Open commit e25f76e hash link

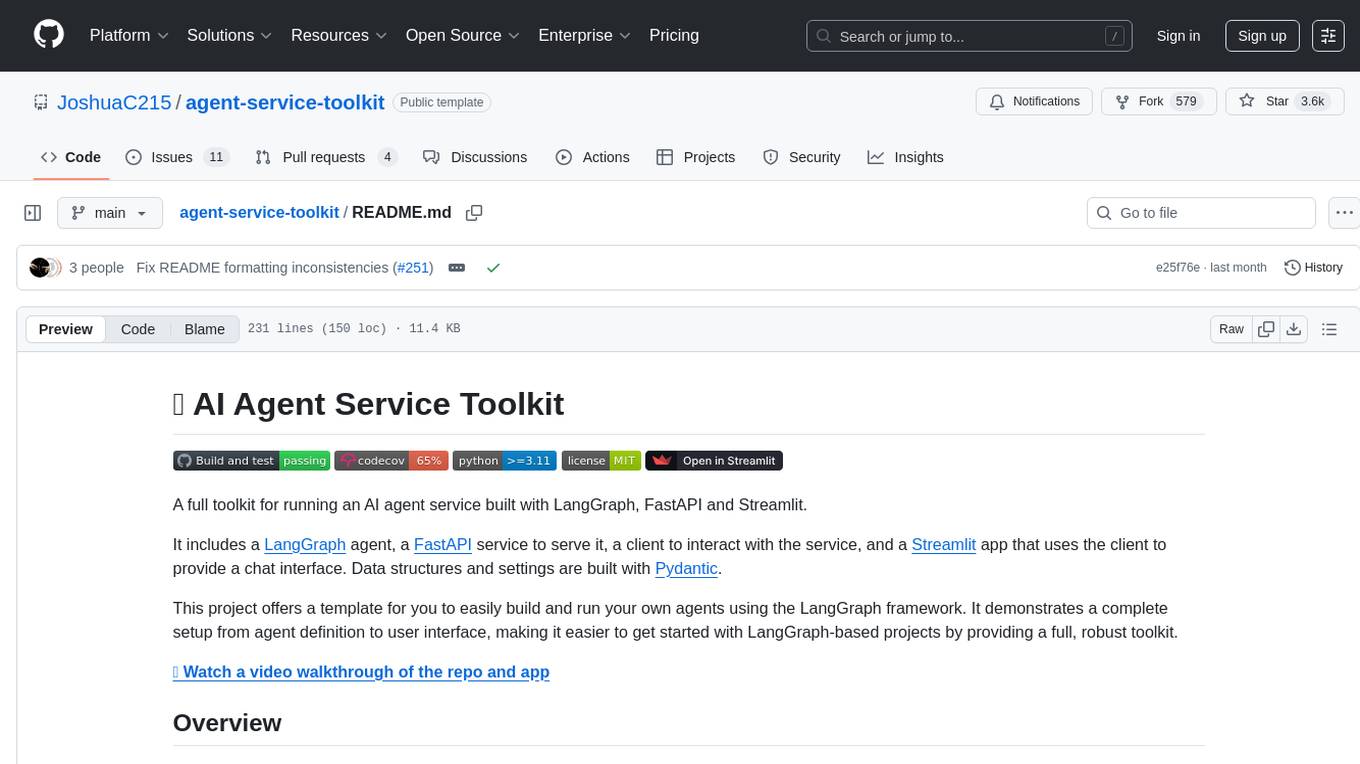click(1177, 268)
